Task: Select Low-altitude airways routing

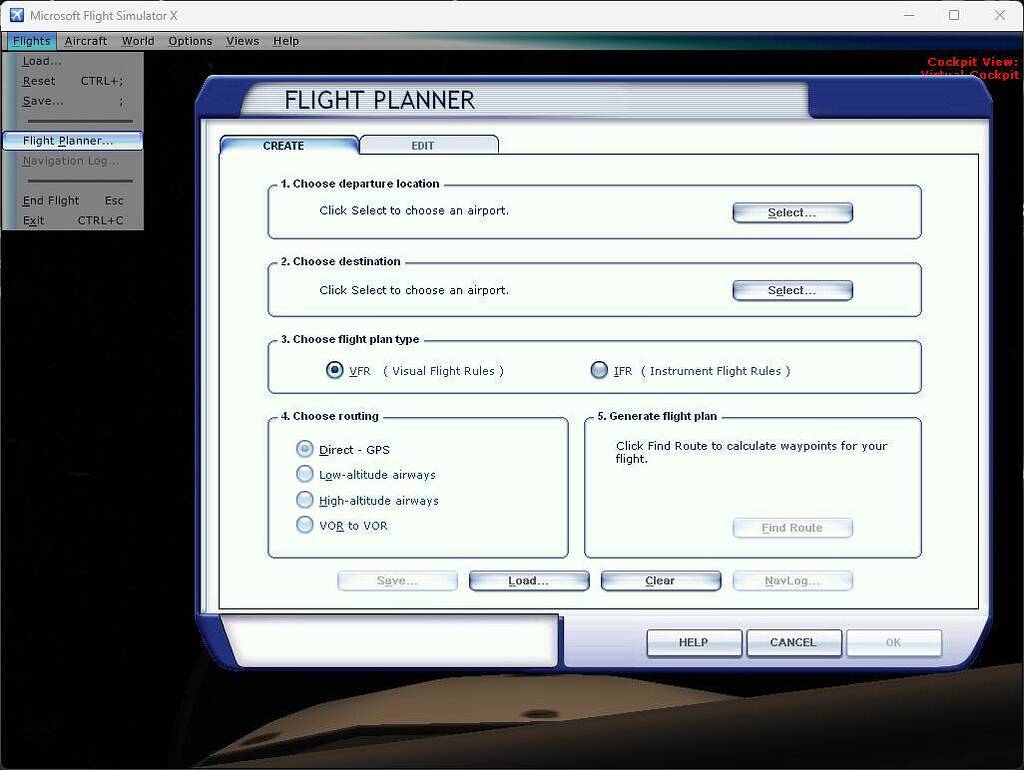Action: 304,474
